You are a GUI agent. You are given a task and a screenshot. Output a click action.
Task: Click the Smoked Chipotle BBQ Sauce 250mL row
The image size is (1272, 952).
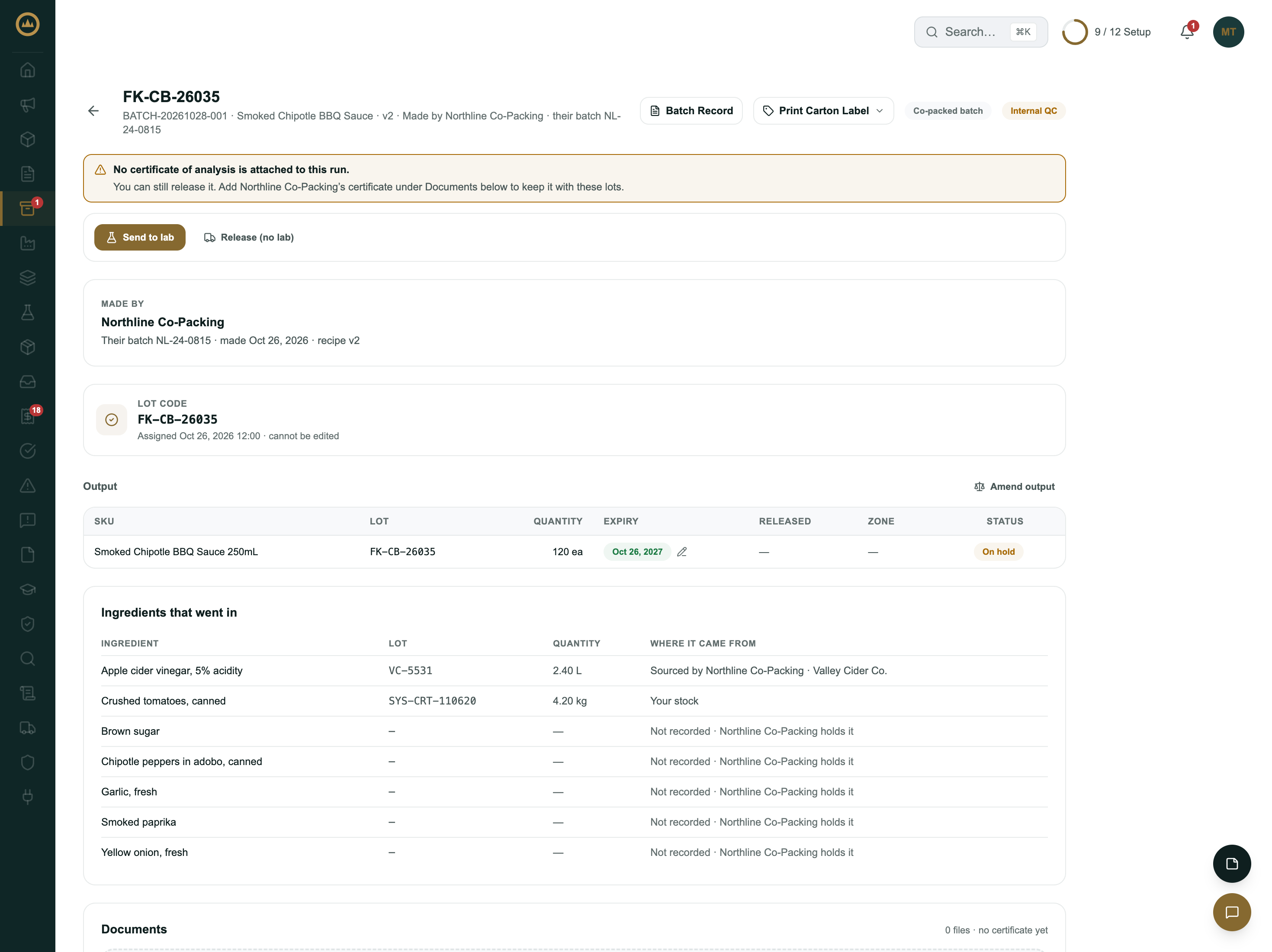coord(574,552)
